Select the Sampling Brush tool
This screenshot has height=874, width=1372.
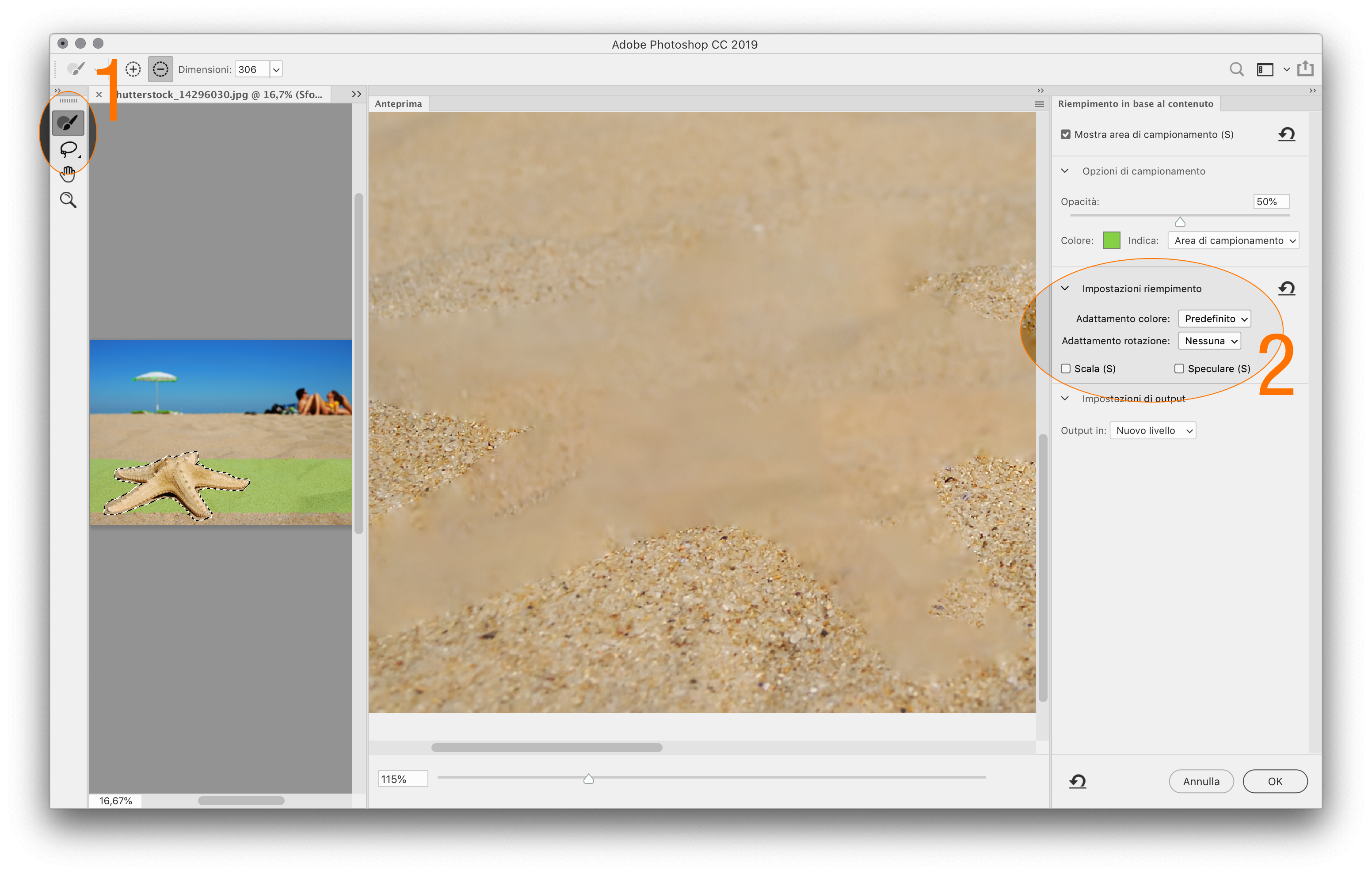[68, 122]
